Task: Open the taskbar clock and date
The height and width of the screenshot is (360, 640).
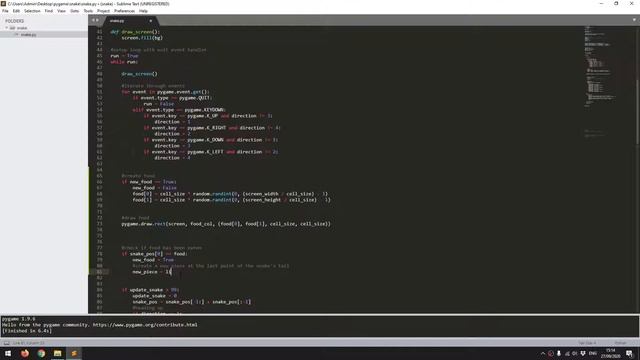Action: 611,353
